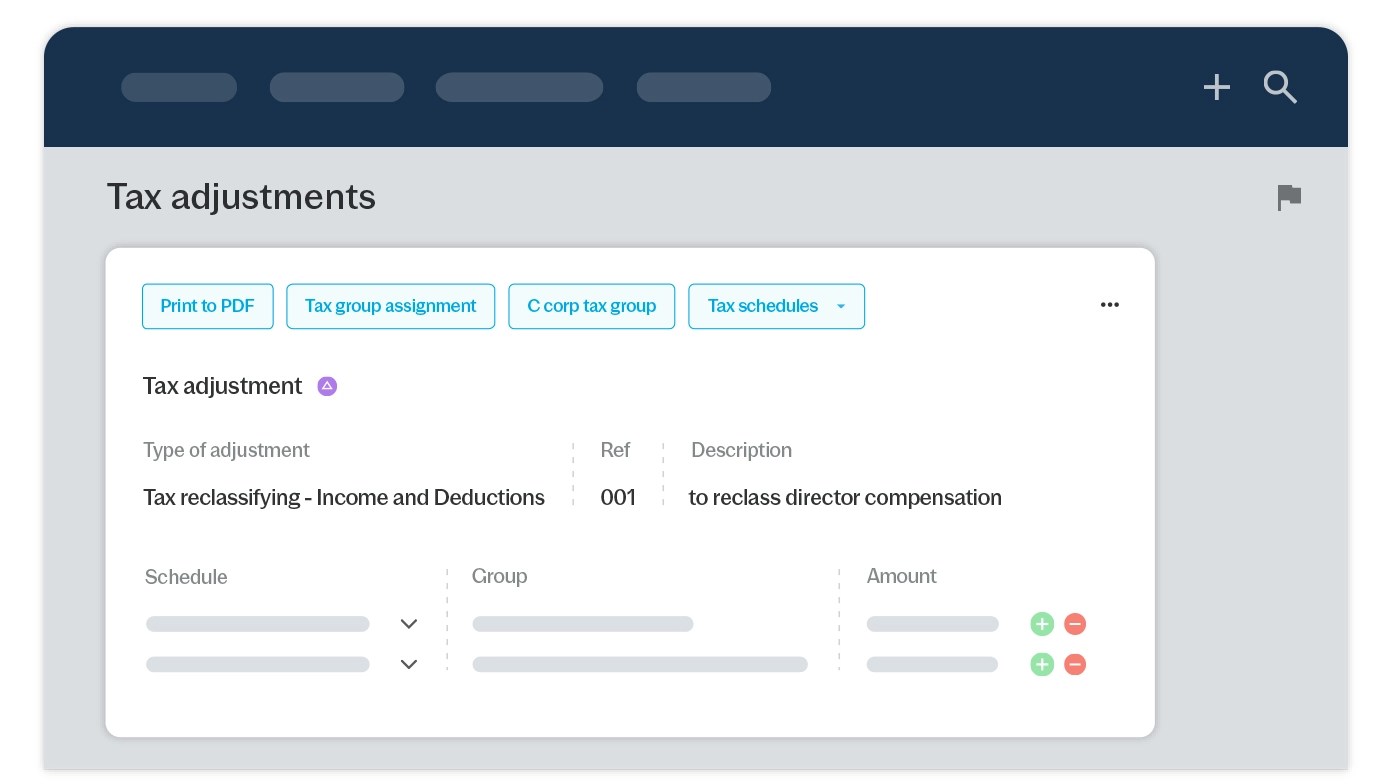1392x784 pixels.
Task: Click the first Group input placeholder bar
Action: pyautogui.click(x=582, y=623)
